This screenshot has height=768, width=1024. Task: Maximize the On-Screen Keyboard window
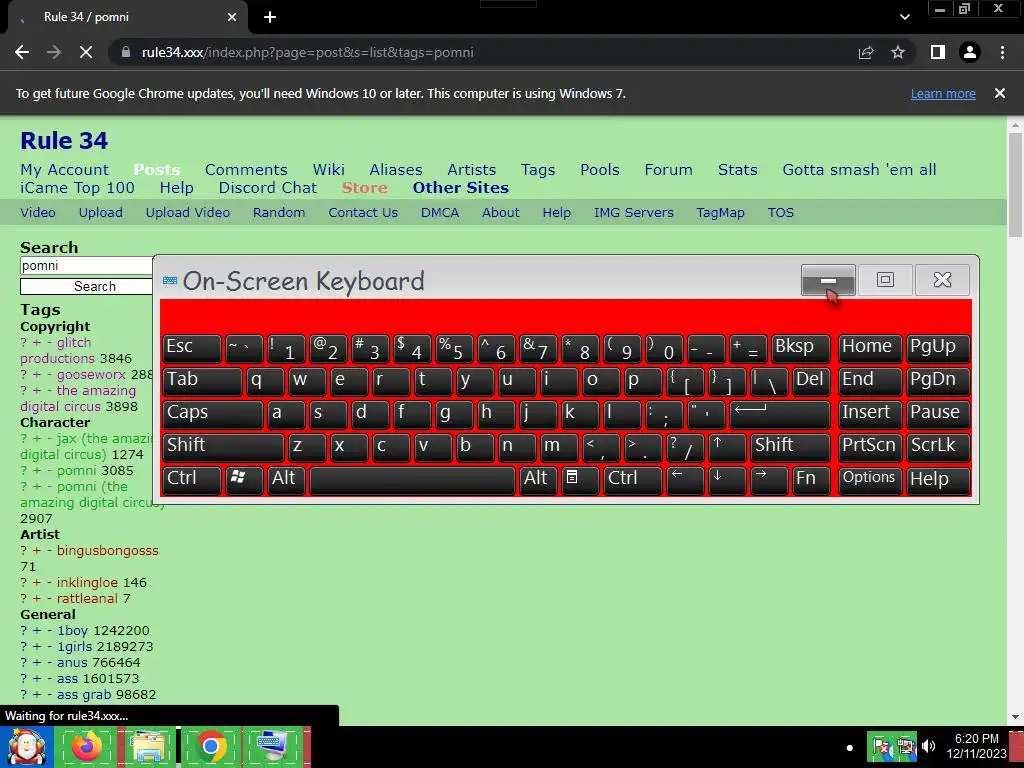[885, 280]
